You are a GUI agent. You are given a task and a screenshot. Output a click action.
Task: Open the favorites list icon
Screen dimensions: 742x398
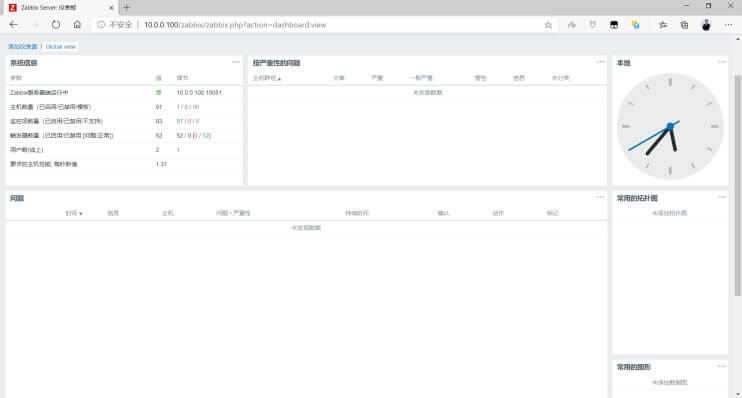coord(662,25)
